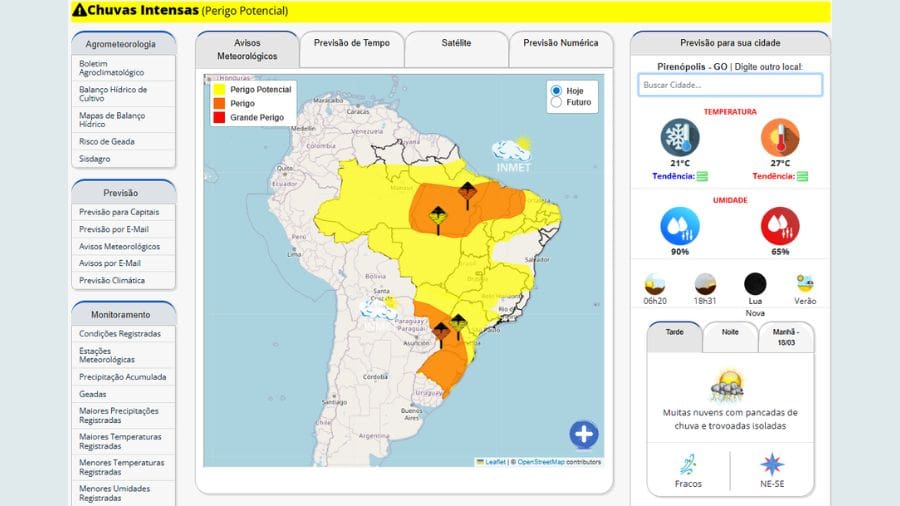Select the Tarde forecast tab
This screenshot has height=506, width=900.
click(674, 337)
